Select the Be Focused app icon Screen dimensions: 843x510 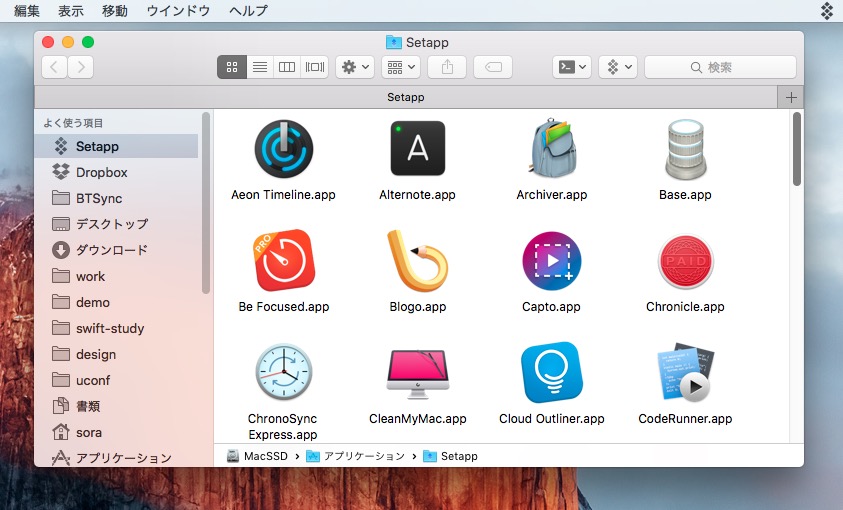[x=283, y=261]
